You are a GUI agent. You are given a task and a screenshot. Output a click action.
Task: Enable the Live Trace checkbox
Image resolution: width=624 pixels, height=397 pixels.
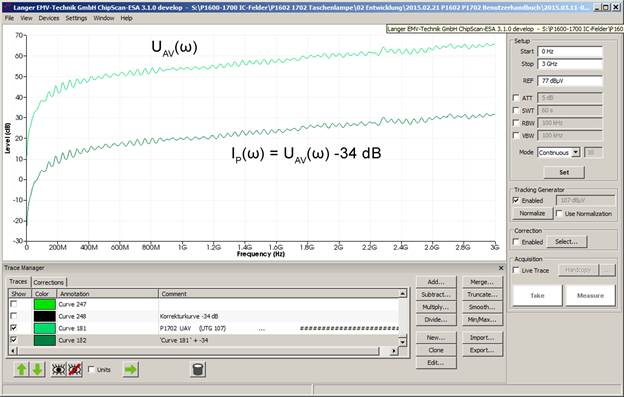[516, 270]
